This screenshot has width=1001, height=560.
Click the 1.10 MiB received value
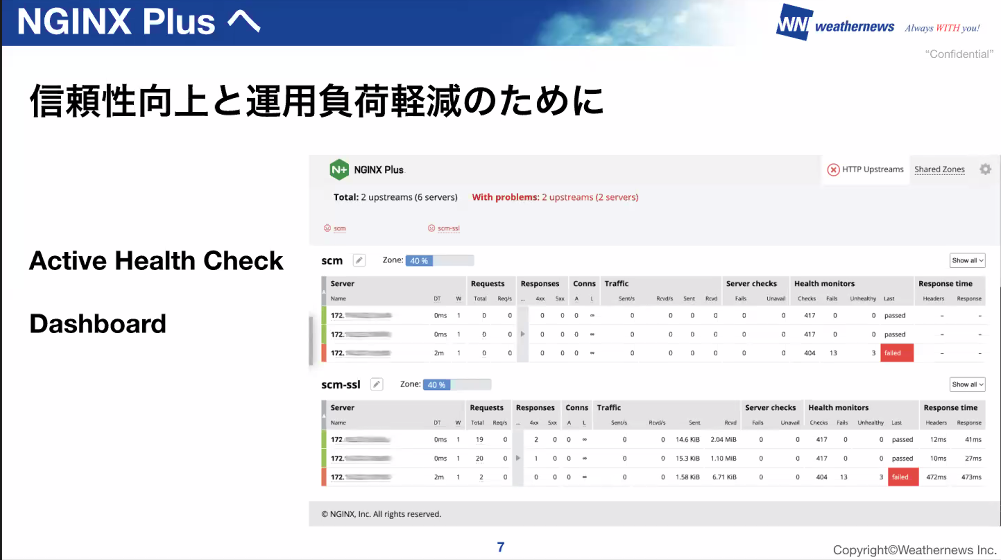click(x=723, y=458)
